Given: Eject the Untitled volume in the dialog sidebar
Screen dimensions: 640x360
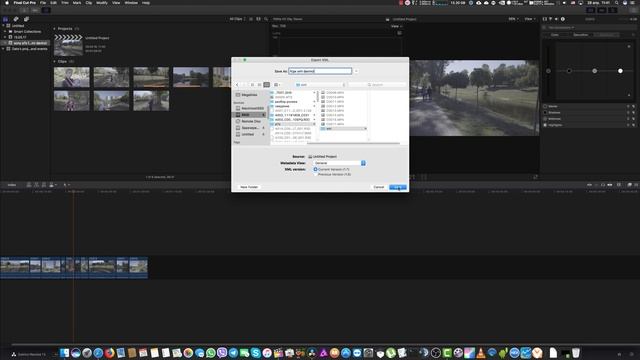Looking at the screenshot, I should 263,134.
